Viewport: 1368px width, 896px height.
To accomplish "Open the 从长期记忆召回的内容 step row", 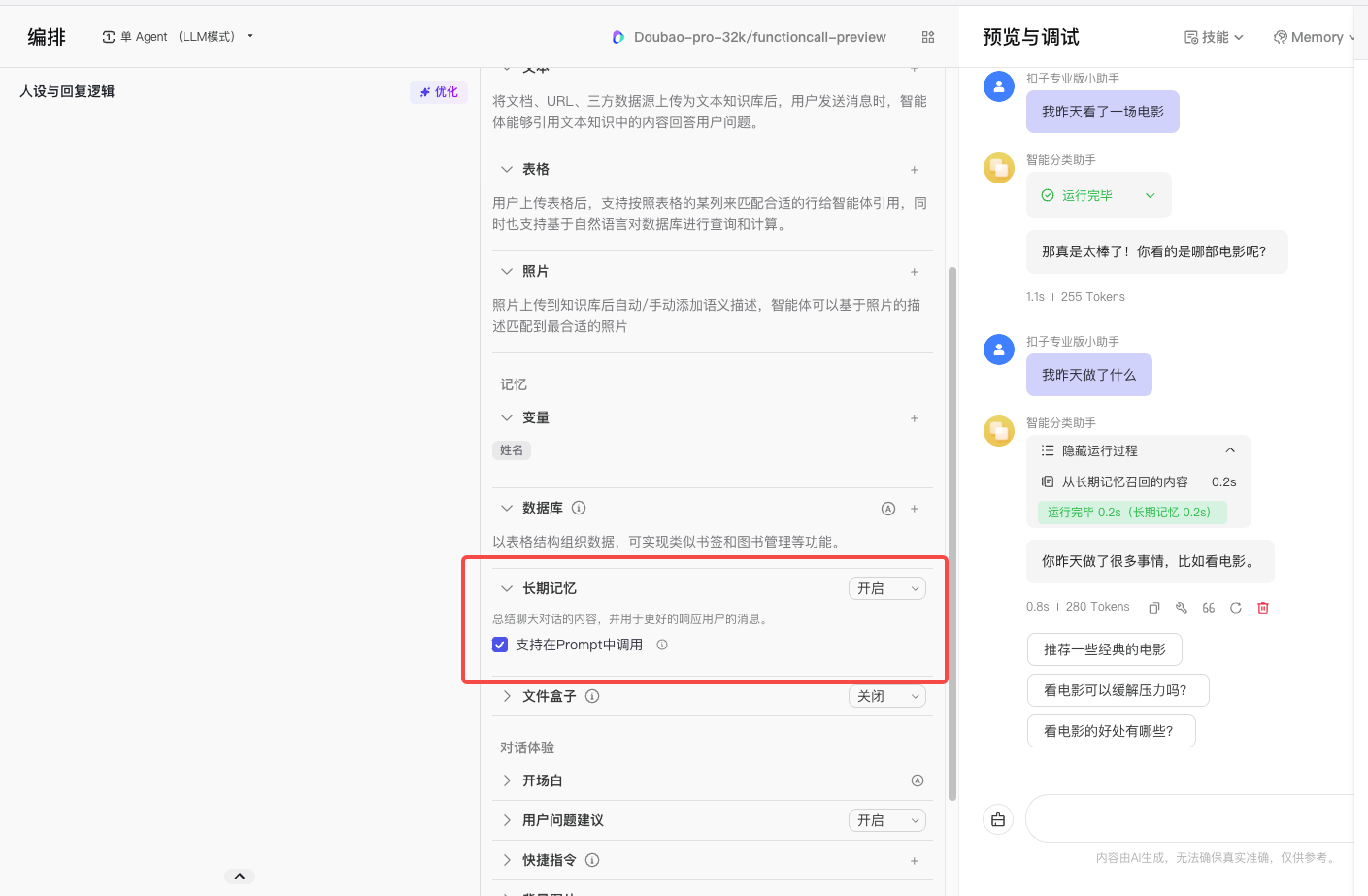I will [x=1139, y=481].
